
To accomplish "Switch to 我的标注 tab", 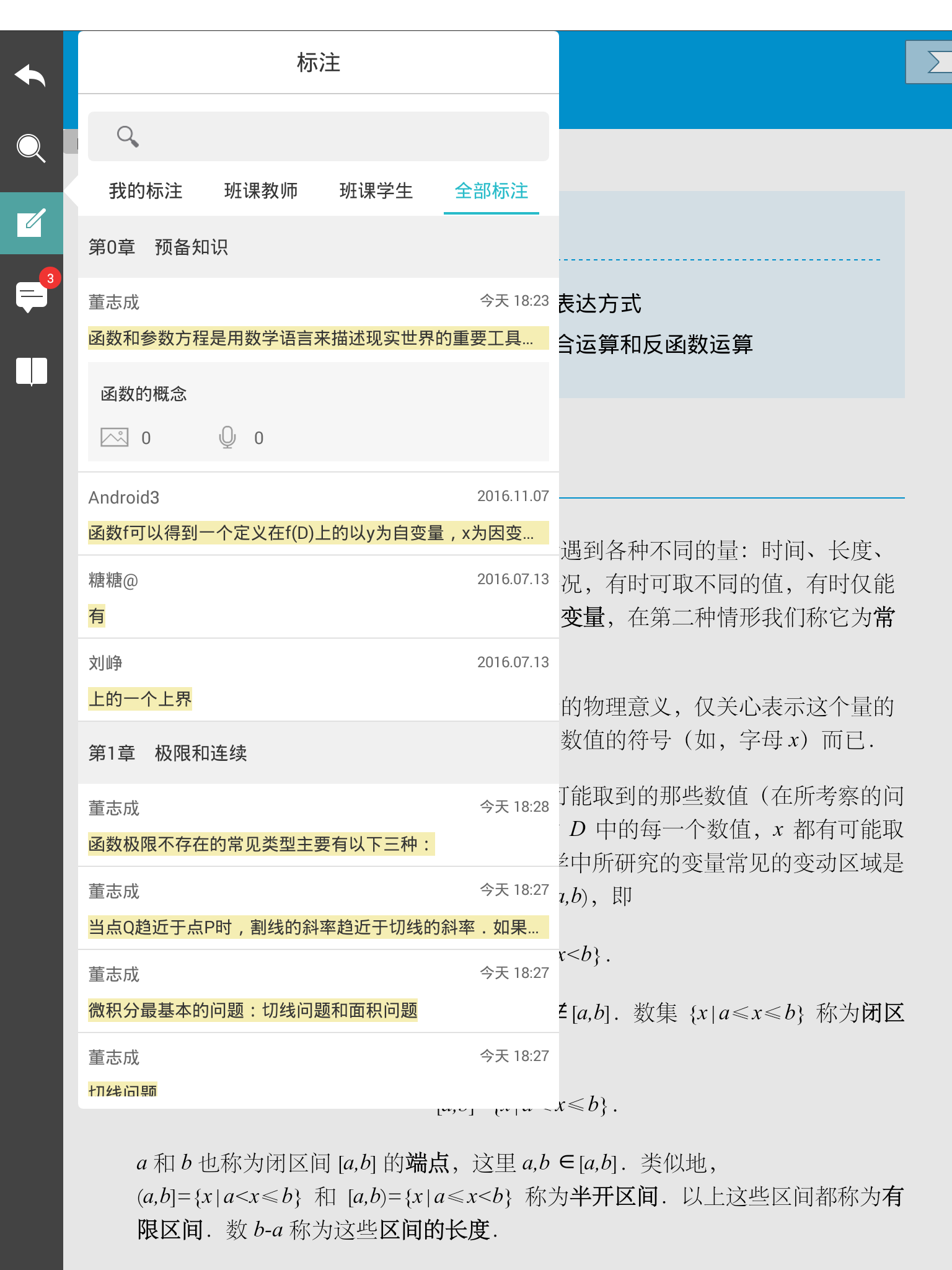I will 146,191.
